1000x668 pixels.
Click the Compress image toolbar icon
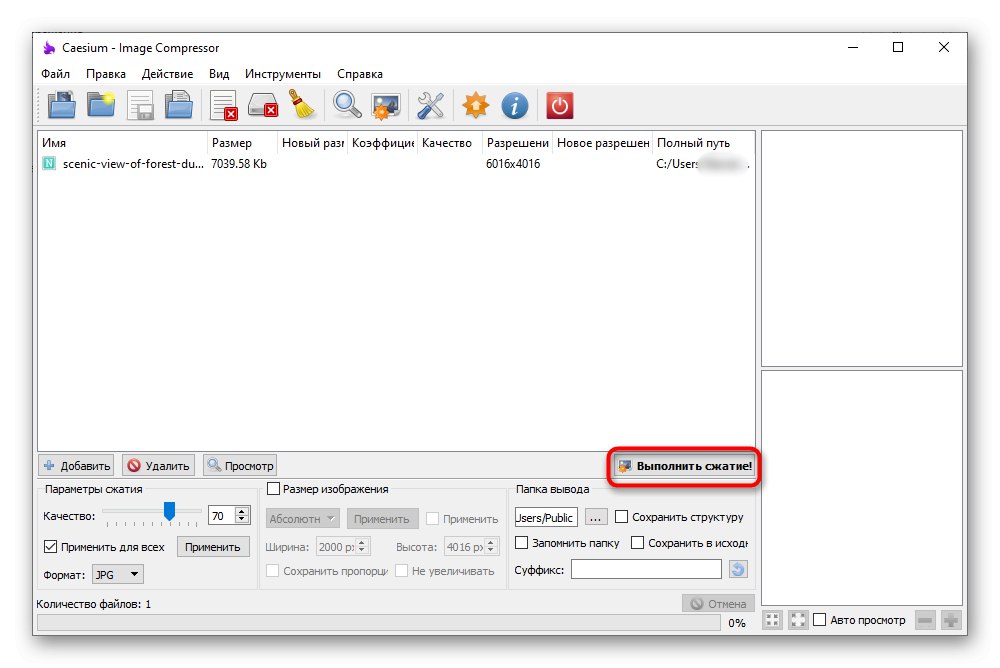[x=386, y=105]
